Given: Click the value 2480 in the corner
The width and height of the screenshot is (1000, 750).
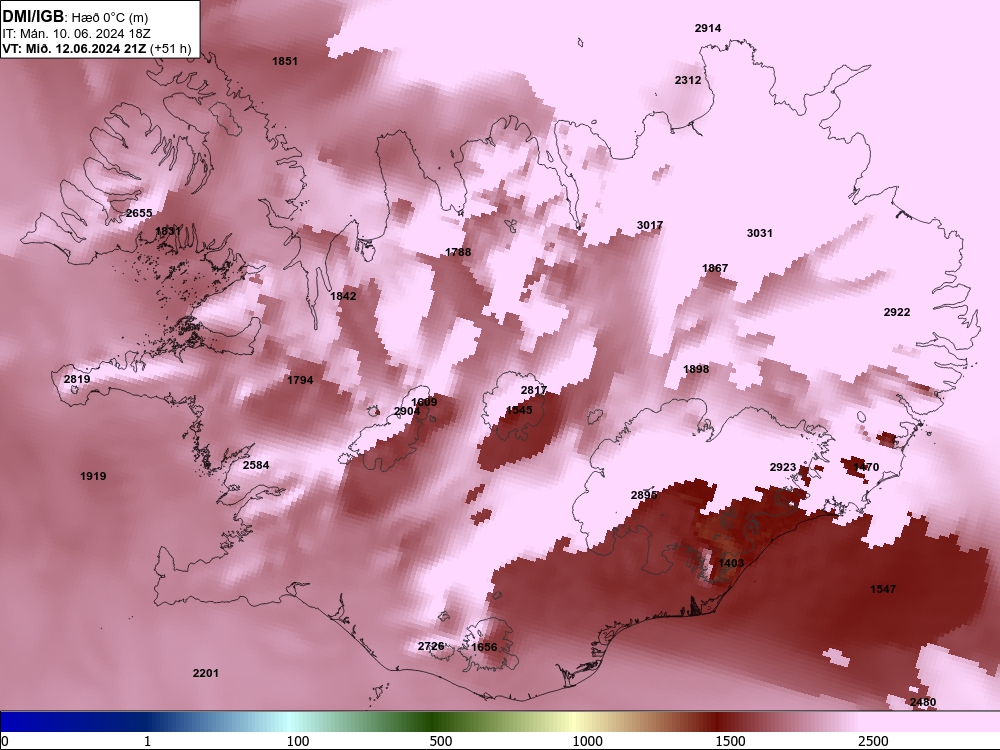Looking at the screenshot, I should pyautogui.click(x=923, y=702).
